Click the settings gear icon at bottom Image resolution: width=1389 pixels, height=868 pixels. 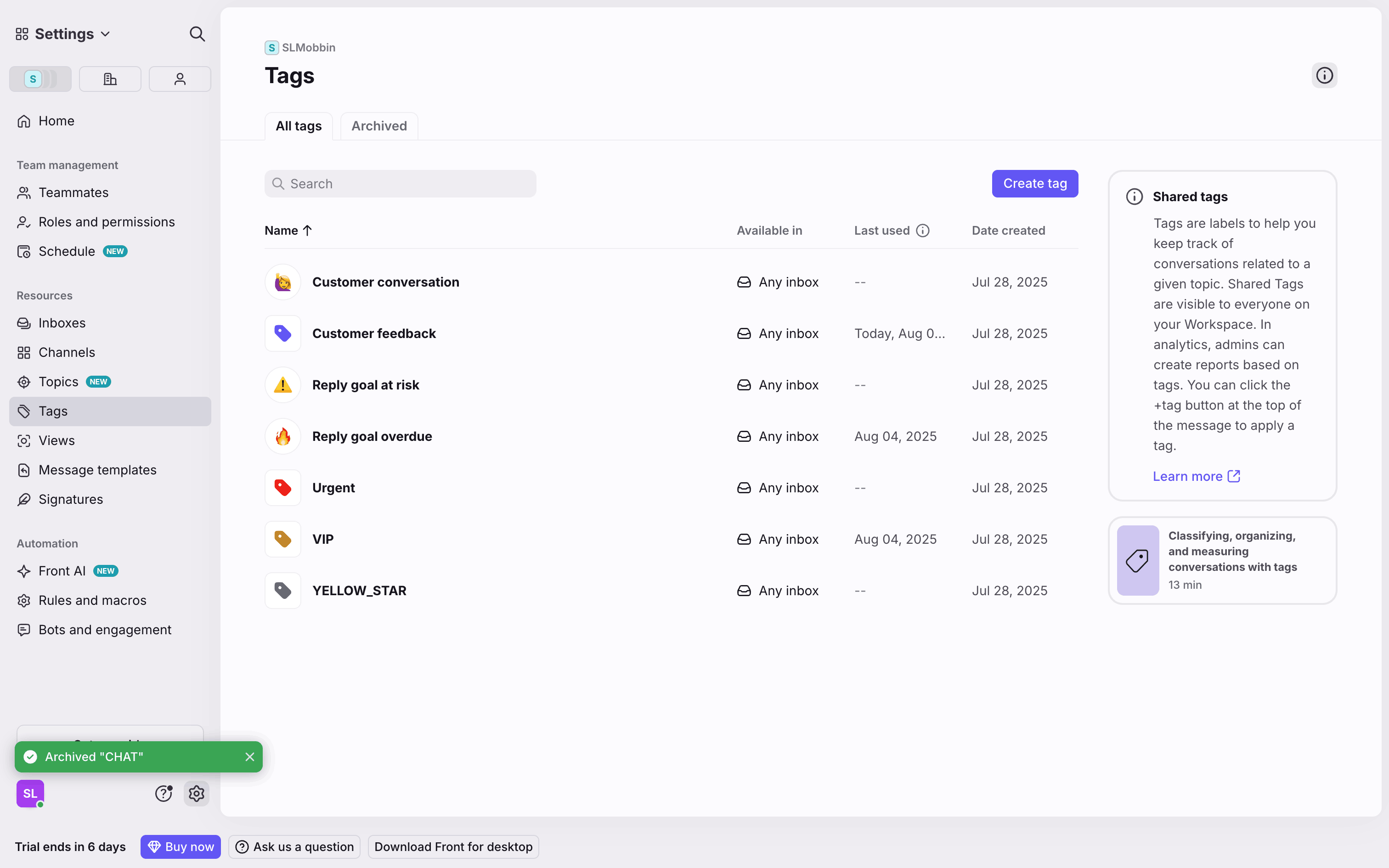click(x=196, y=794)
